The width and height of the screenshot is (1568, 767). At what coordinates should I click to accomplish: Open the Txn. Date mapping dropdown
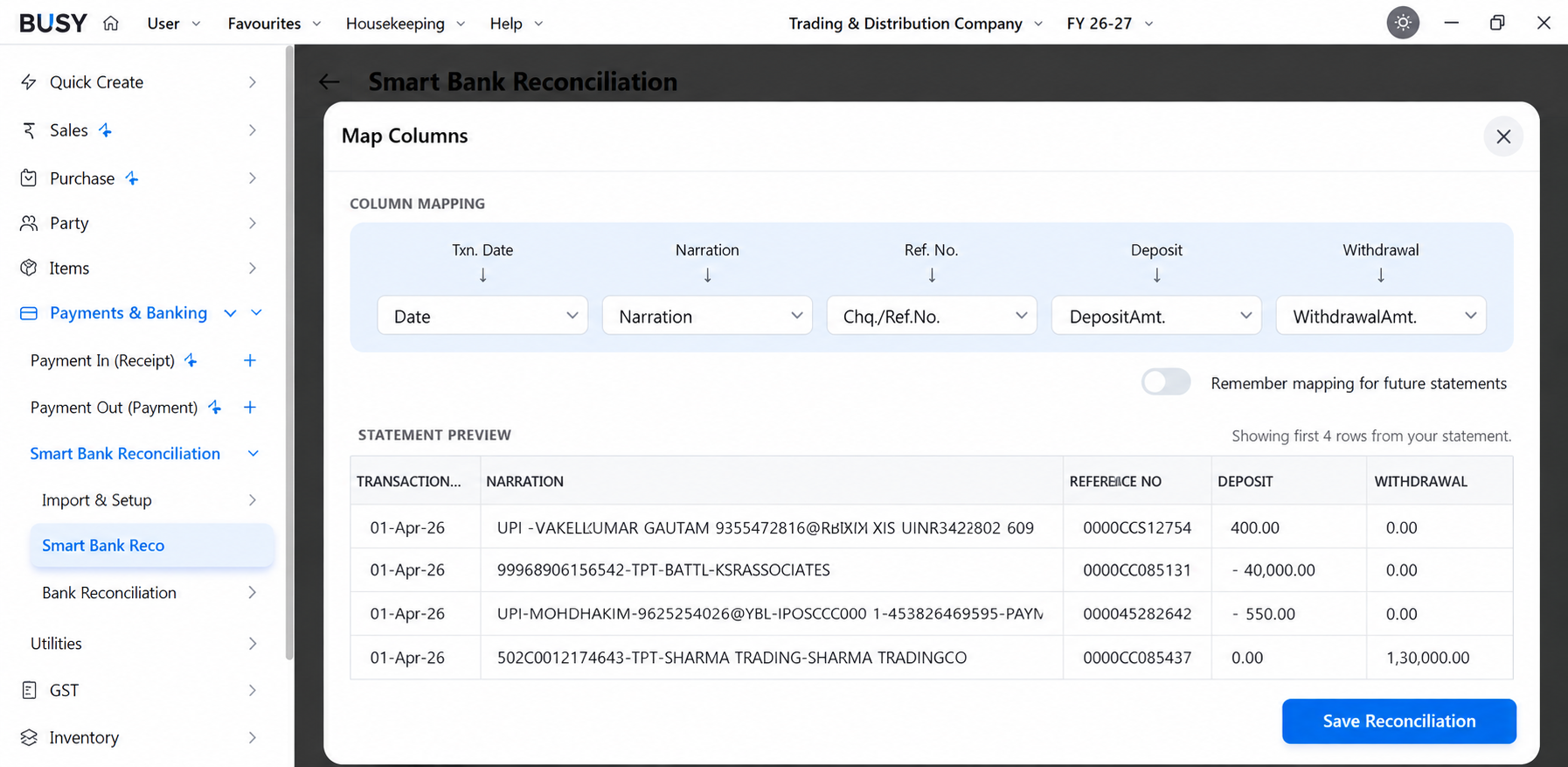click(x=482, y=316)
